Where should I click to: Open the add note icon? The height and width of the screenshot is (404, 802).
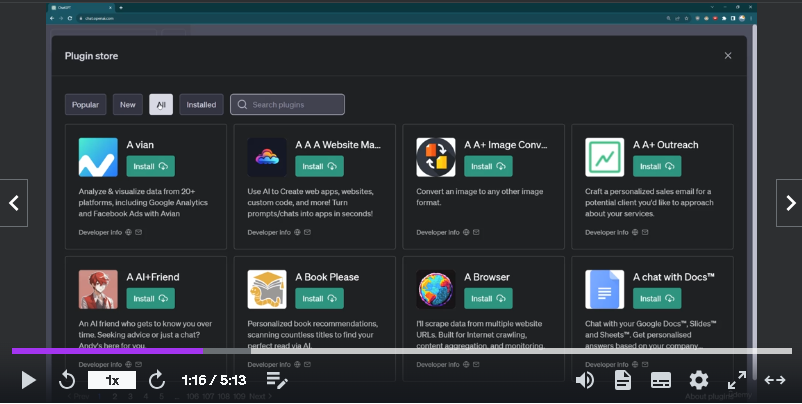pos(277,380)
